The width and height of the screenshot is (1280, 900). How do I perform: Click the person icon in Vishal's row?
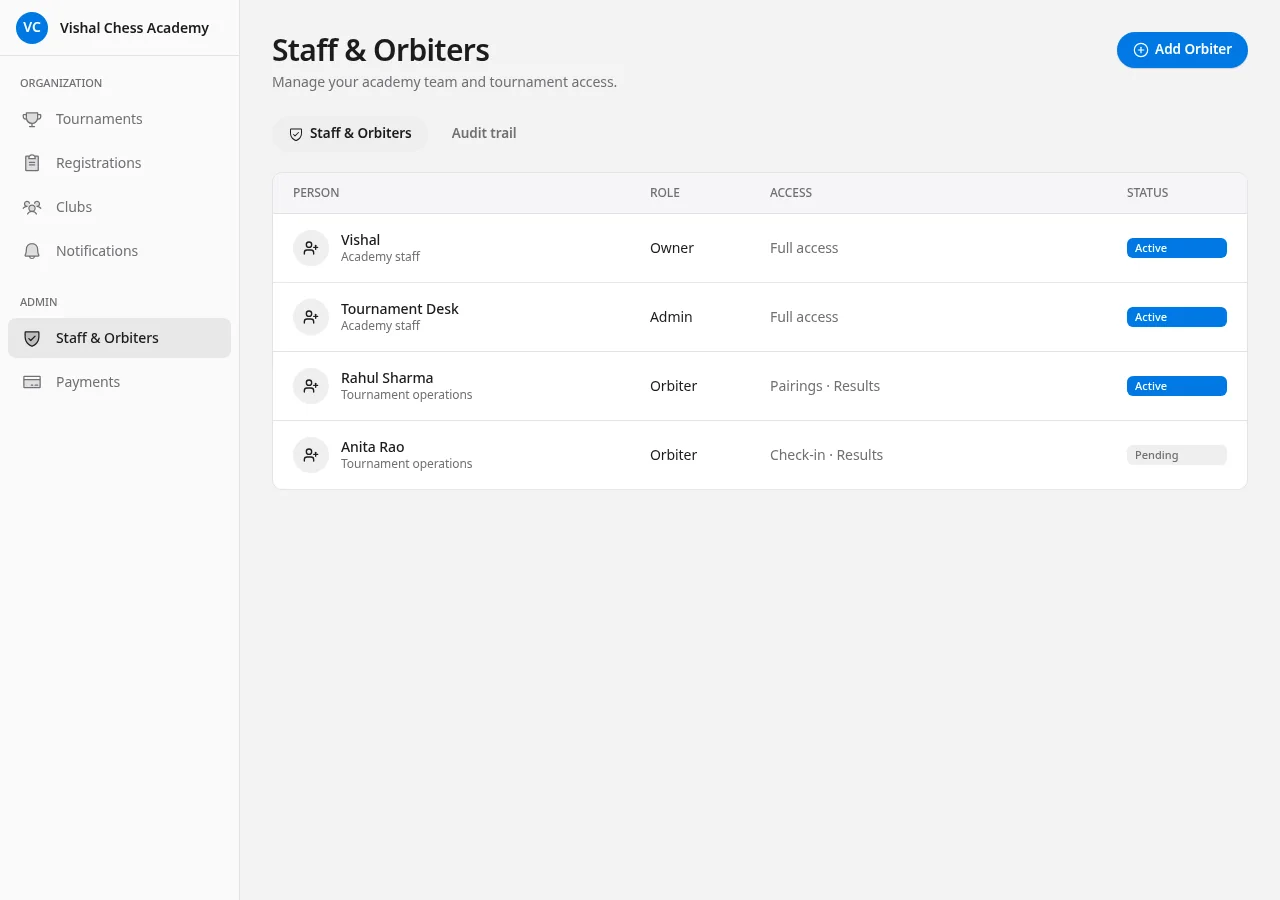(x=311, y=248)
